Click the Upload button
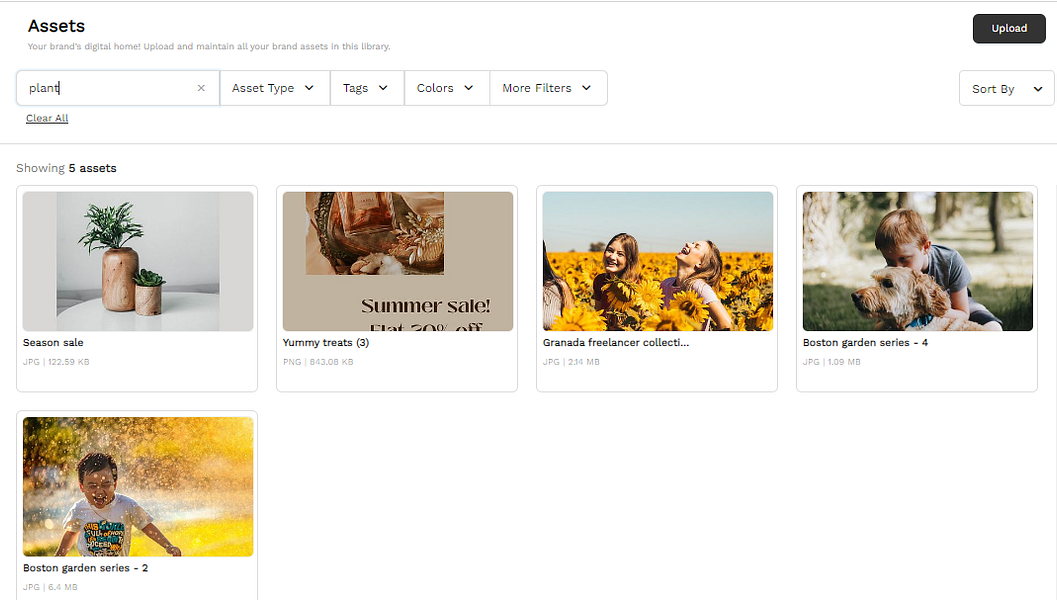The image size is (1057, 600). pos(1009,28)
